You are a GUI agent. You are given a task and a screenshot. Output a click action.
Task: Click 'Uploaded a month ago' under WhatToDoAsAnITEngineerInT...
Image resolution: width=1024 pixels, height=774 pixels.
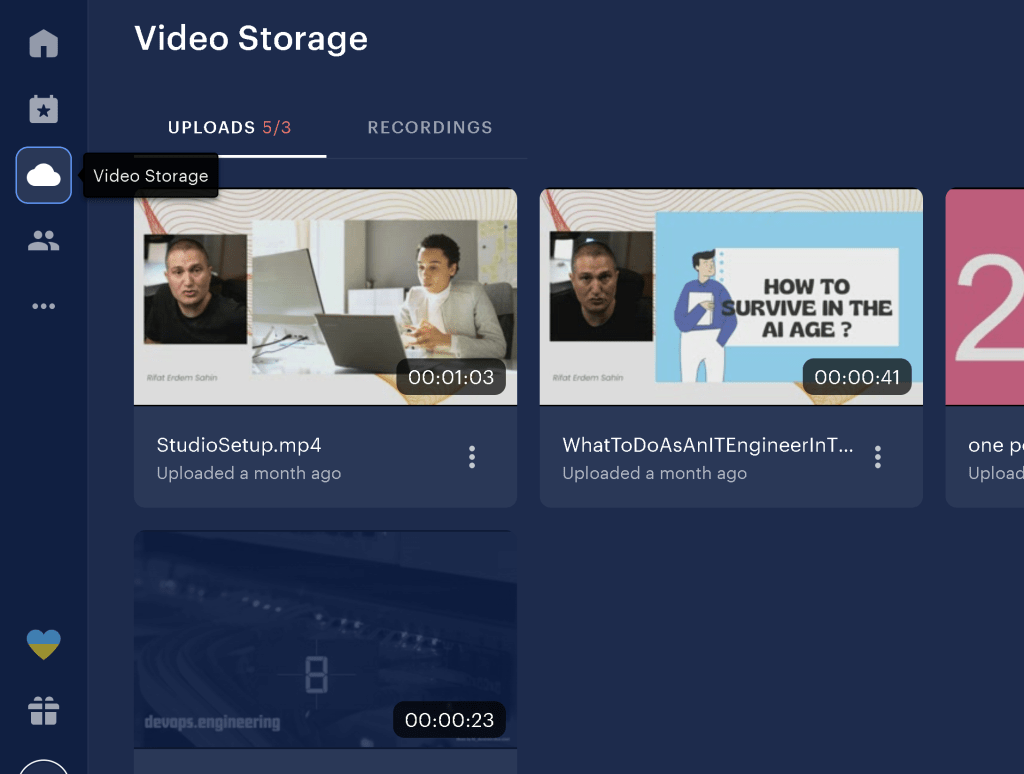654,473
